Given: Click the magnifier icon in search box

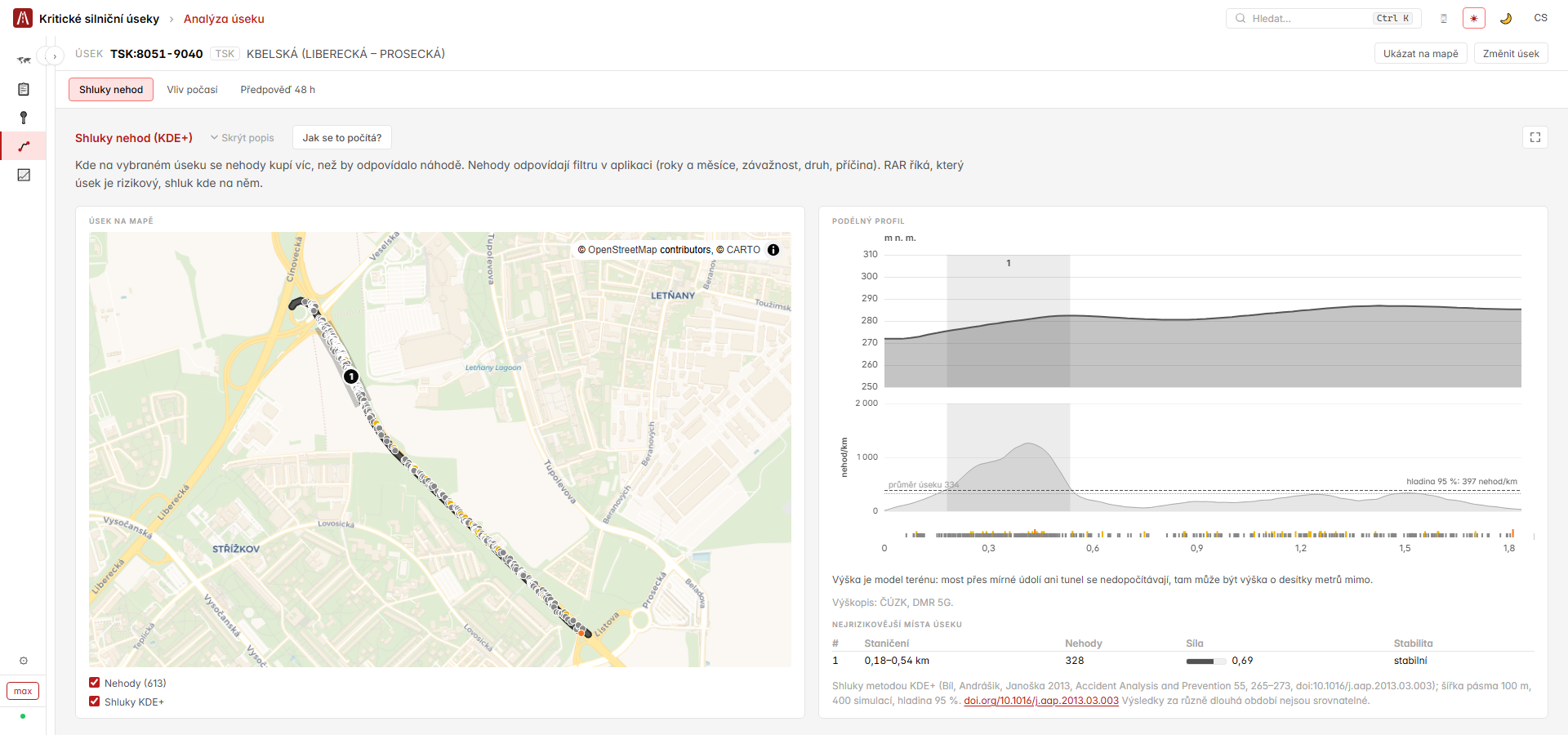Looking at the screenshot, I should 1241,18.
